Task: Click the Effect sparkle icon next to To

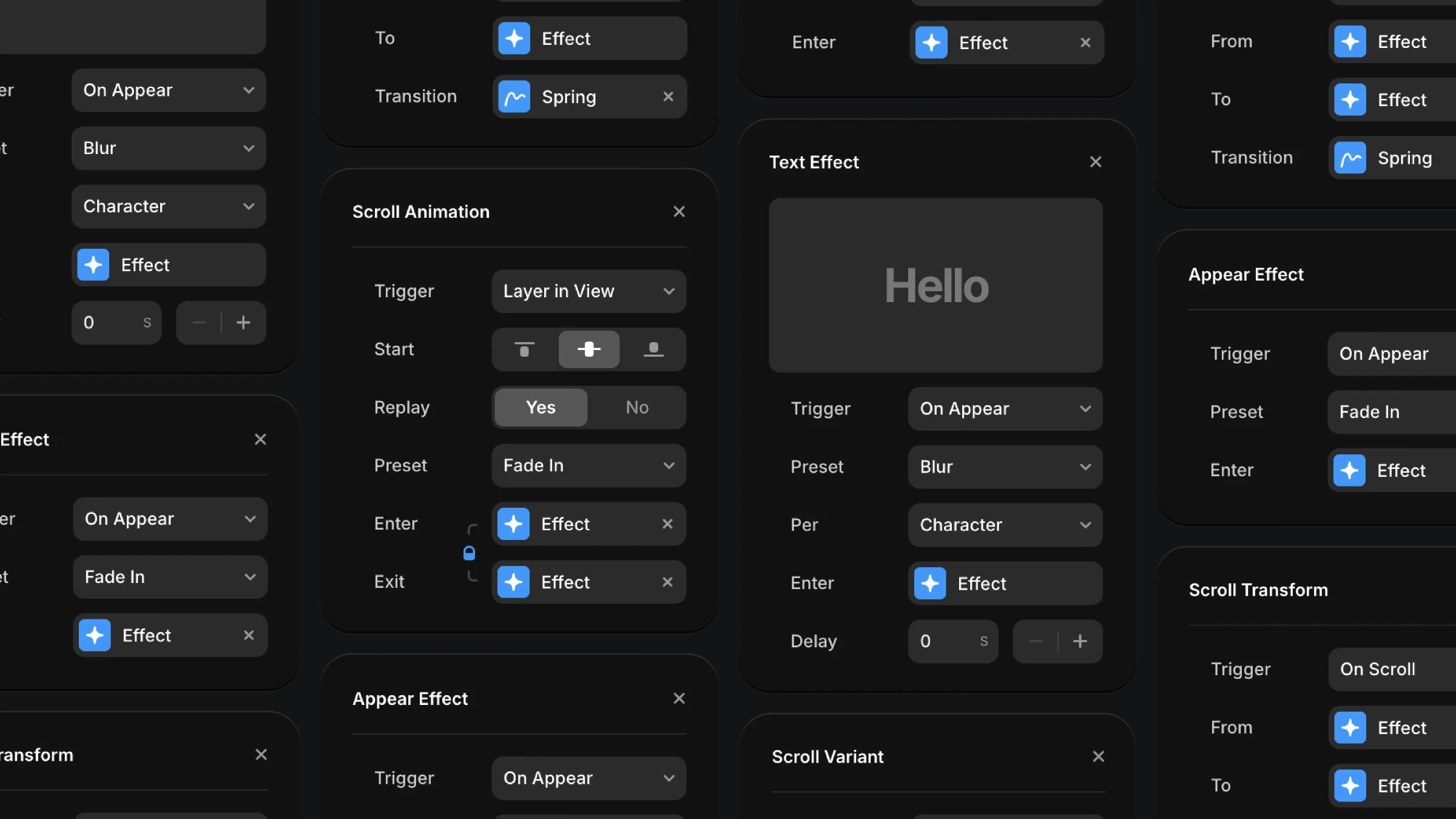Action: 514,38
